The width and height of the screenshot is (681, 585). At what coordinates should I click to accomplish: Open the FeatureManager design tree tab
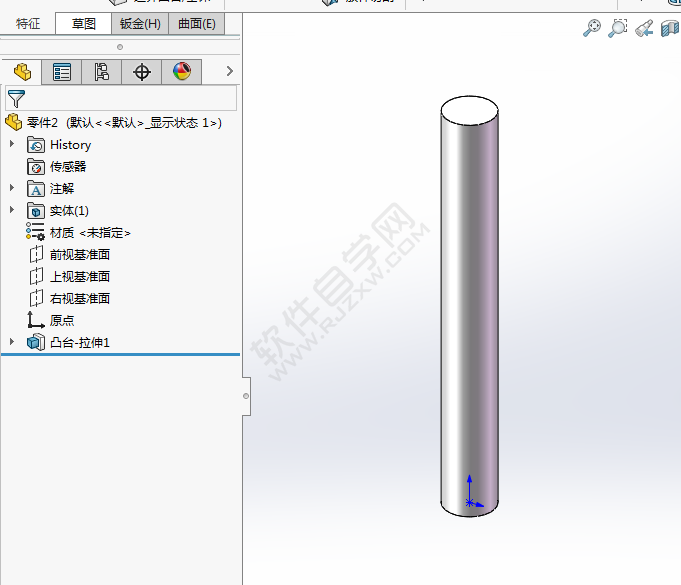[22, 72]
